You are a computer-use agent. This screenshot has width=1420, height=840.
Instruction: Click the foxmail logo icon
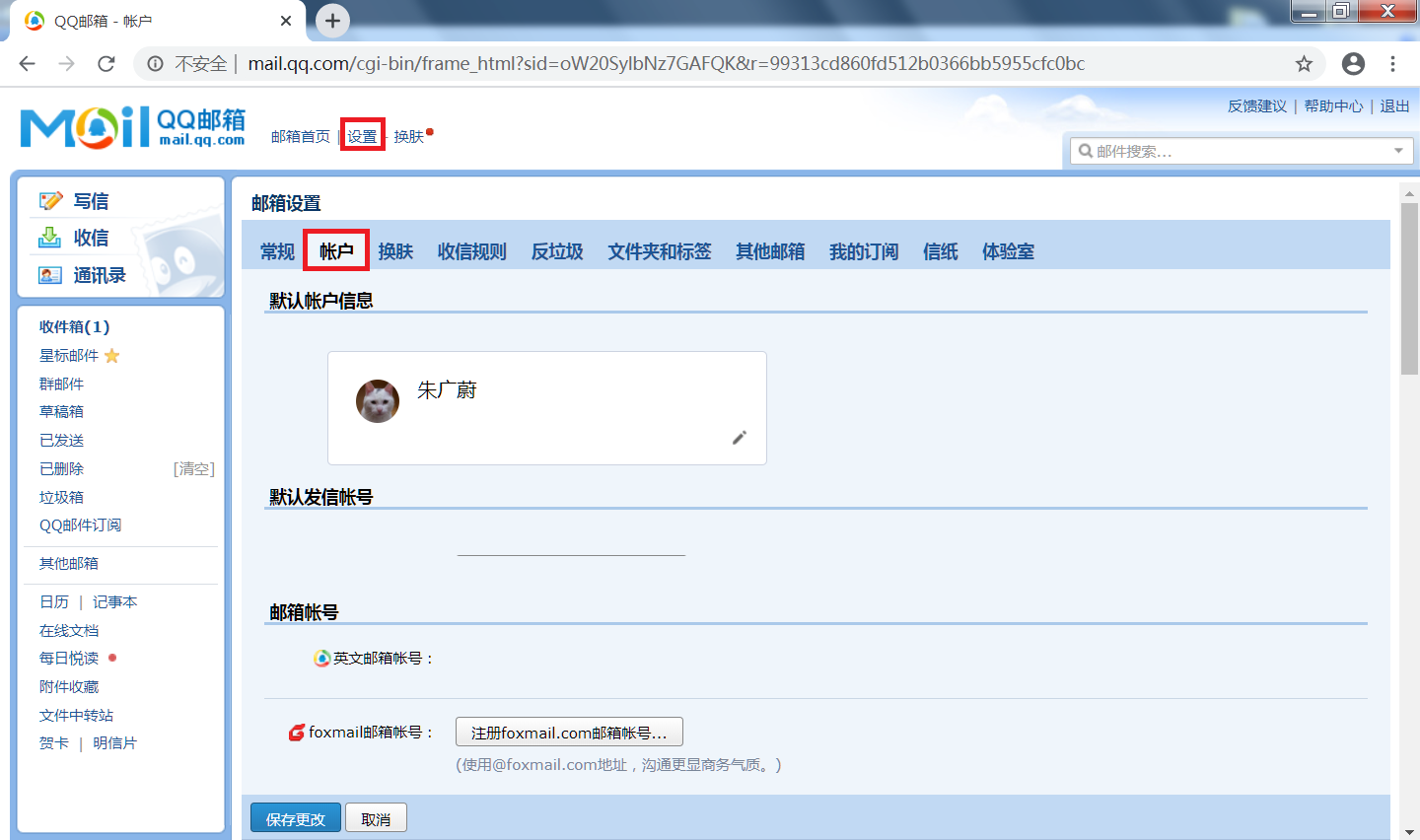(297, 733)
